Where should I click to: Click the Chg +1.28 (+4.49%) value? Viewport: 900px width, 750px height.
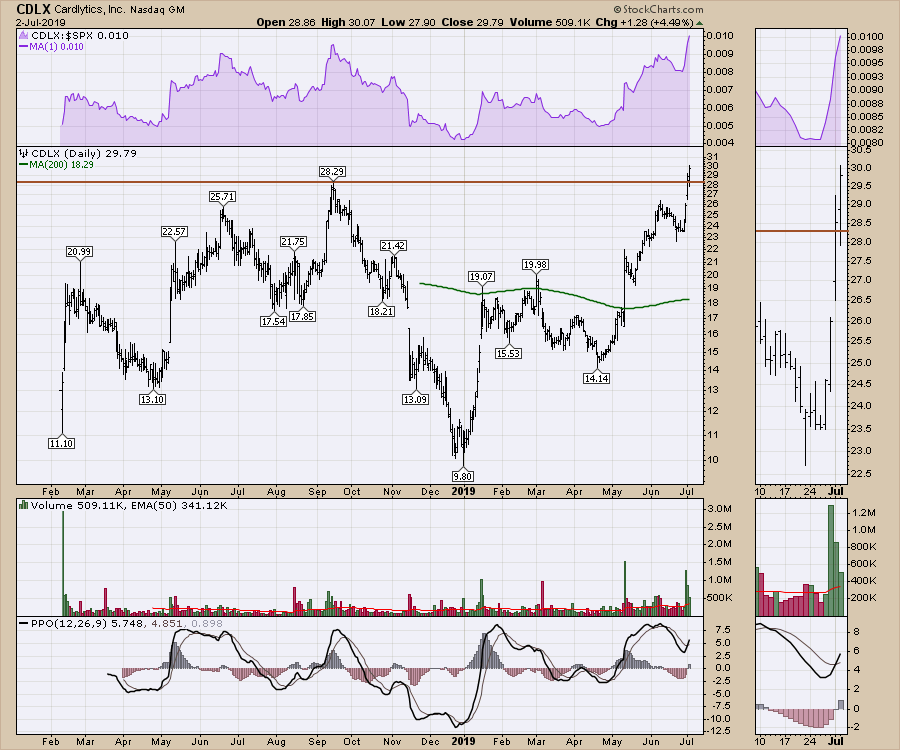pyautogui.click(x=645, y=22)
